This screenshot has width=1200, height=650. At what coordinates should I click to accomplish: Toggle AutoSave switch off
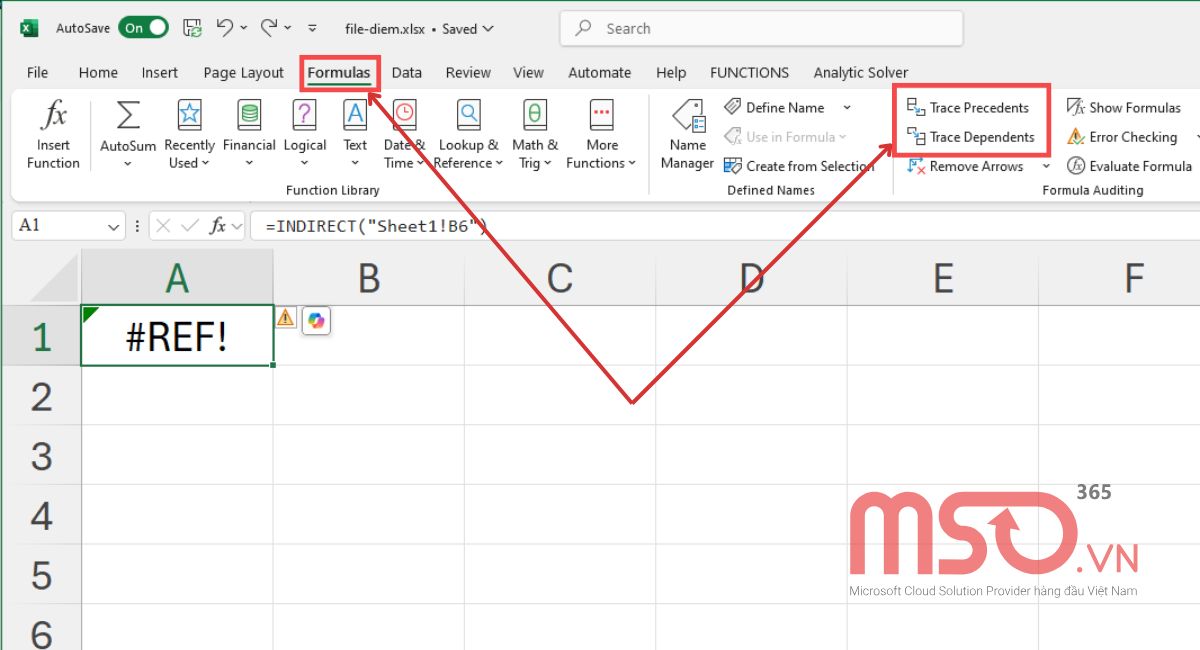point(145,28)
